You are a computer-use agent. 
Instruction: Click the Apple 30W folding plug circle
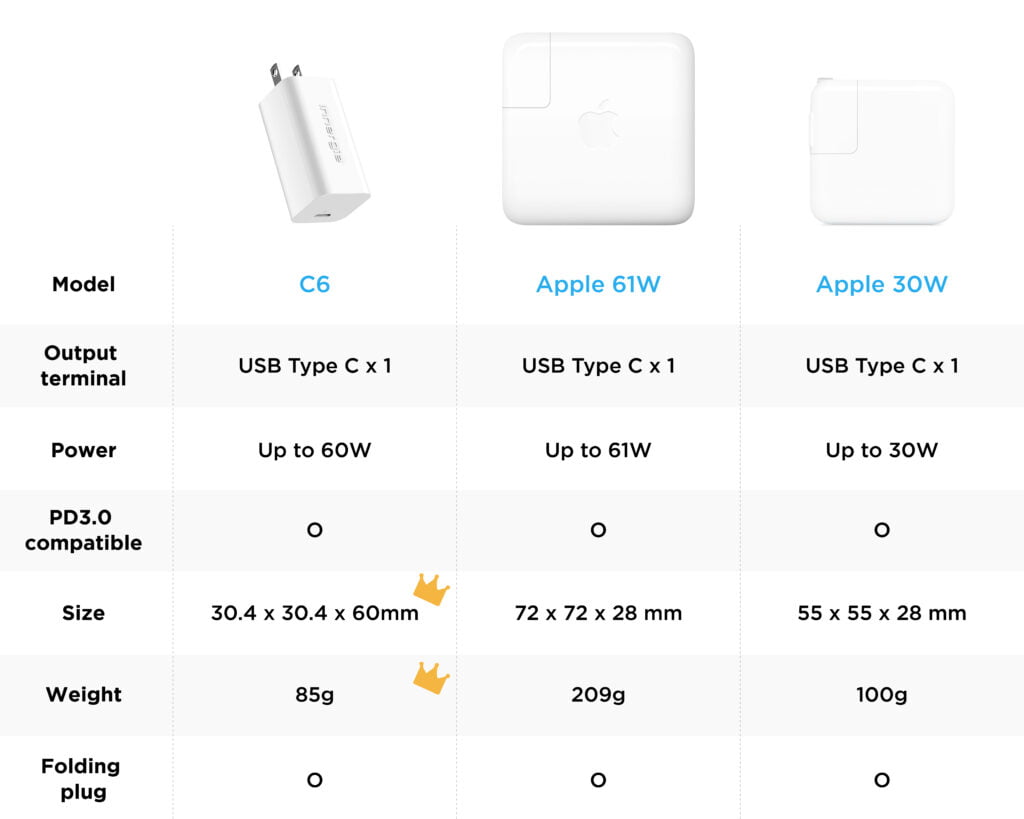[881, 780]
